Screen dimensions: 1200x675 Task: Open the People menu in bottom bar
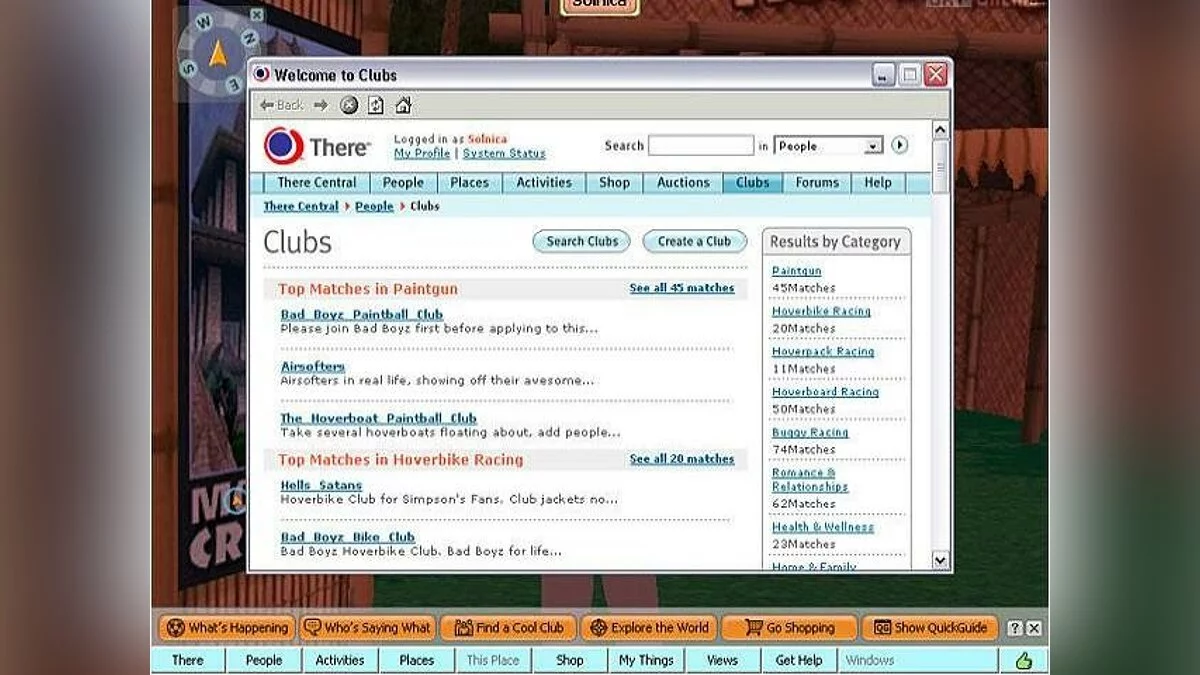264,660
